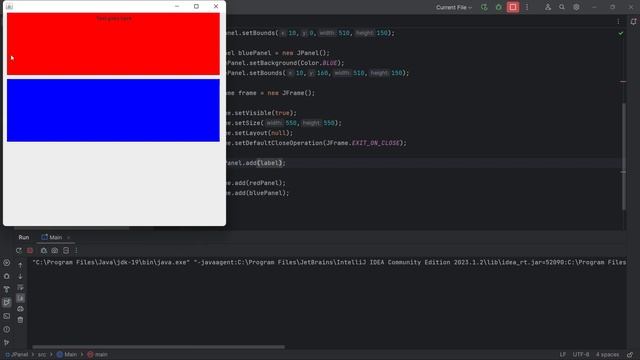Viewport: 640px width, 360px height.
Task: Select the Run tab label
Action: coord(24,237)
